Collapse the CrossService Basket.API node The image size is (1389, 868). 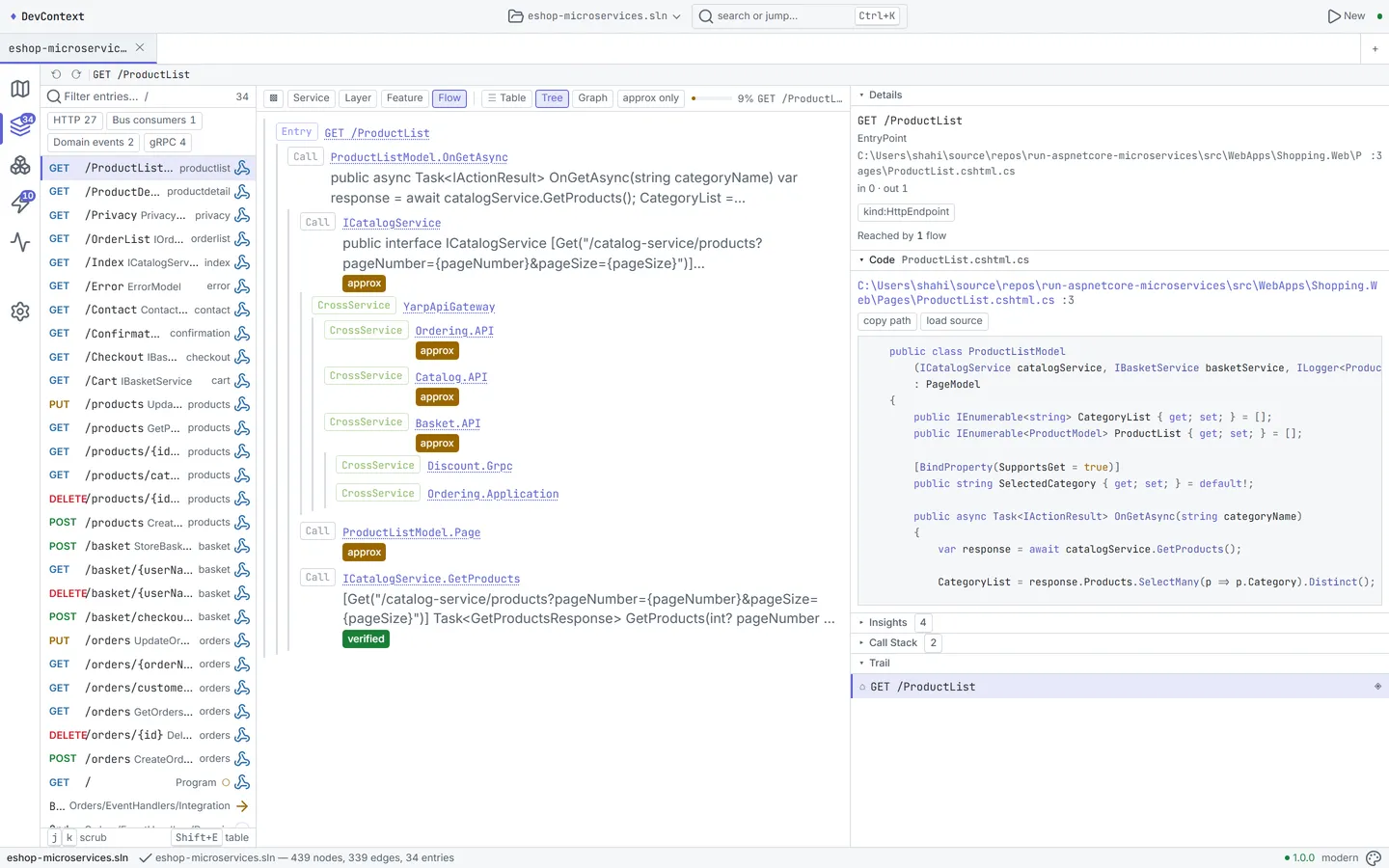tap(366, 422)
